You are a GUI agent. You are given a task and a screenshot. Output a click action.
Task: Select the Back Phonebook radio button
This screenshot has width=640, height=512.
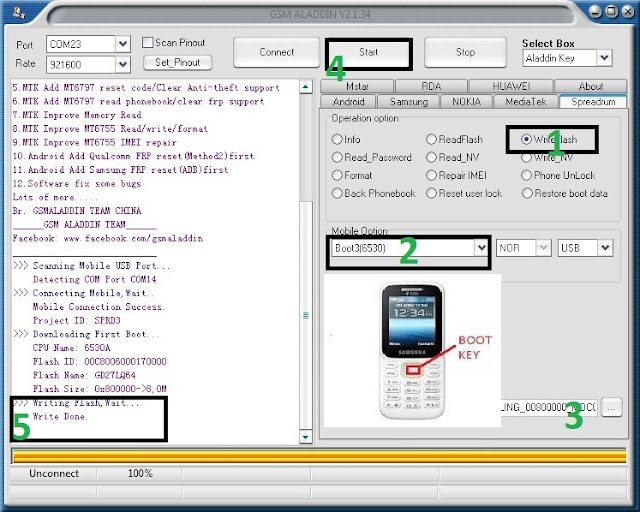click(x=337, y=193)
